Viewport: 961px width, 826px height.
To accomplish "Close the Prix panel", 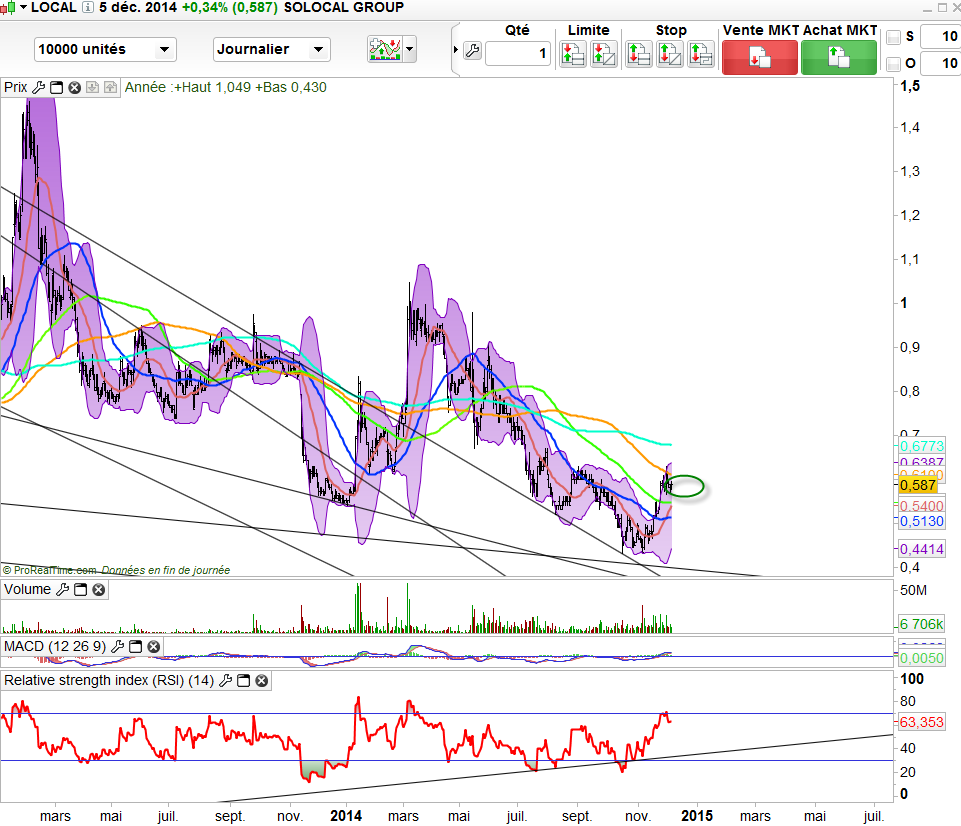I will click(x=75, y=88).
